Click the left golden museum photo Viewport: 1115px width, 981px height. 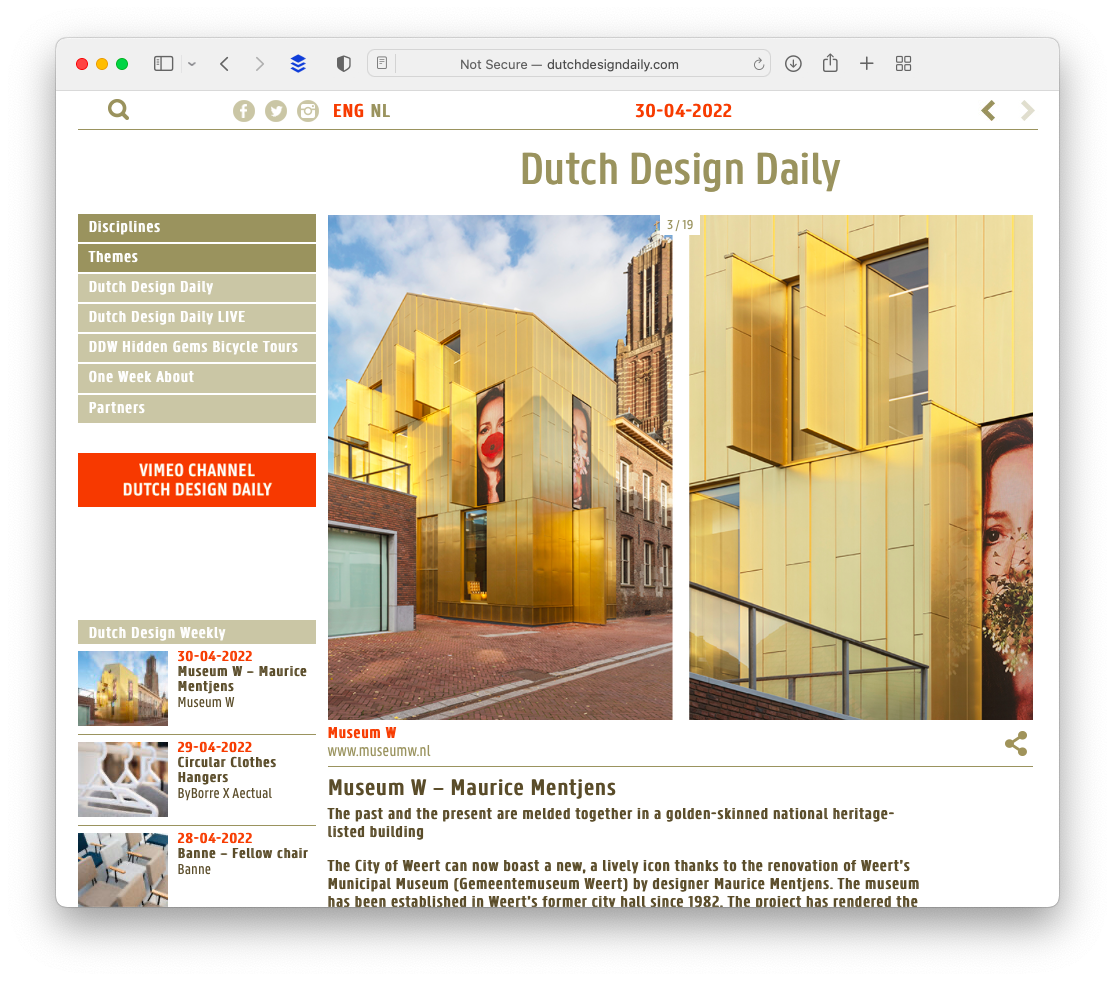pos(500,467)
